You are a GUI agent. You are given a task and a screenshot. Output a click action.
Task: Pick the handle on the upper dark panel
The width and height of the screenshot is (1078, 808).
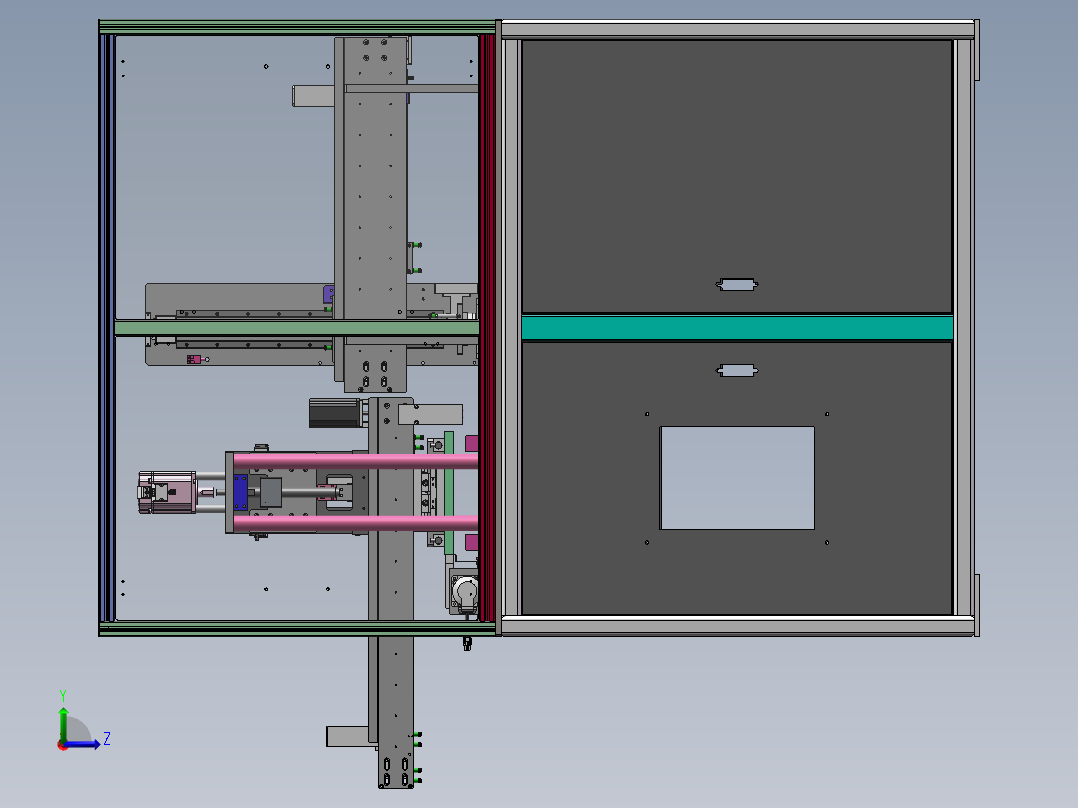[x=737, y=285]
